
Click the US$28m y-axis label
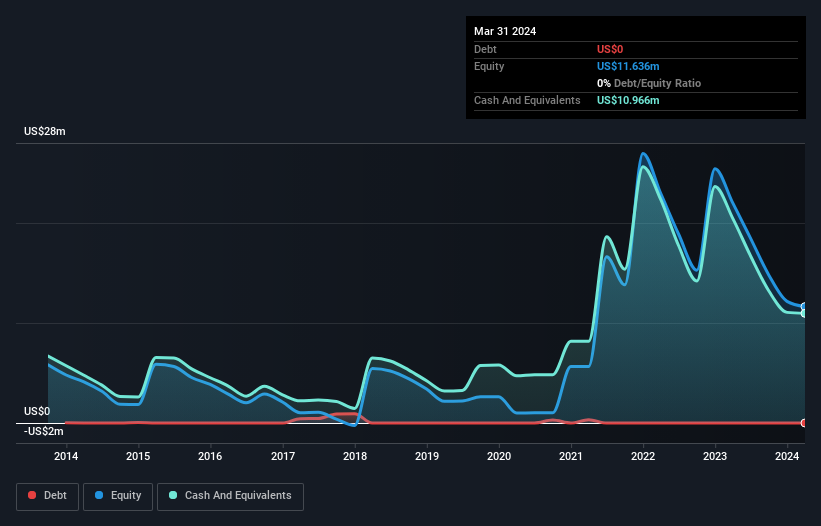45,131
